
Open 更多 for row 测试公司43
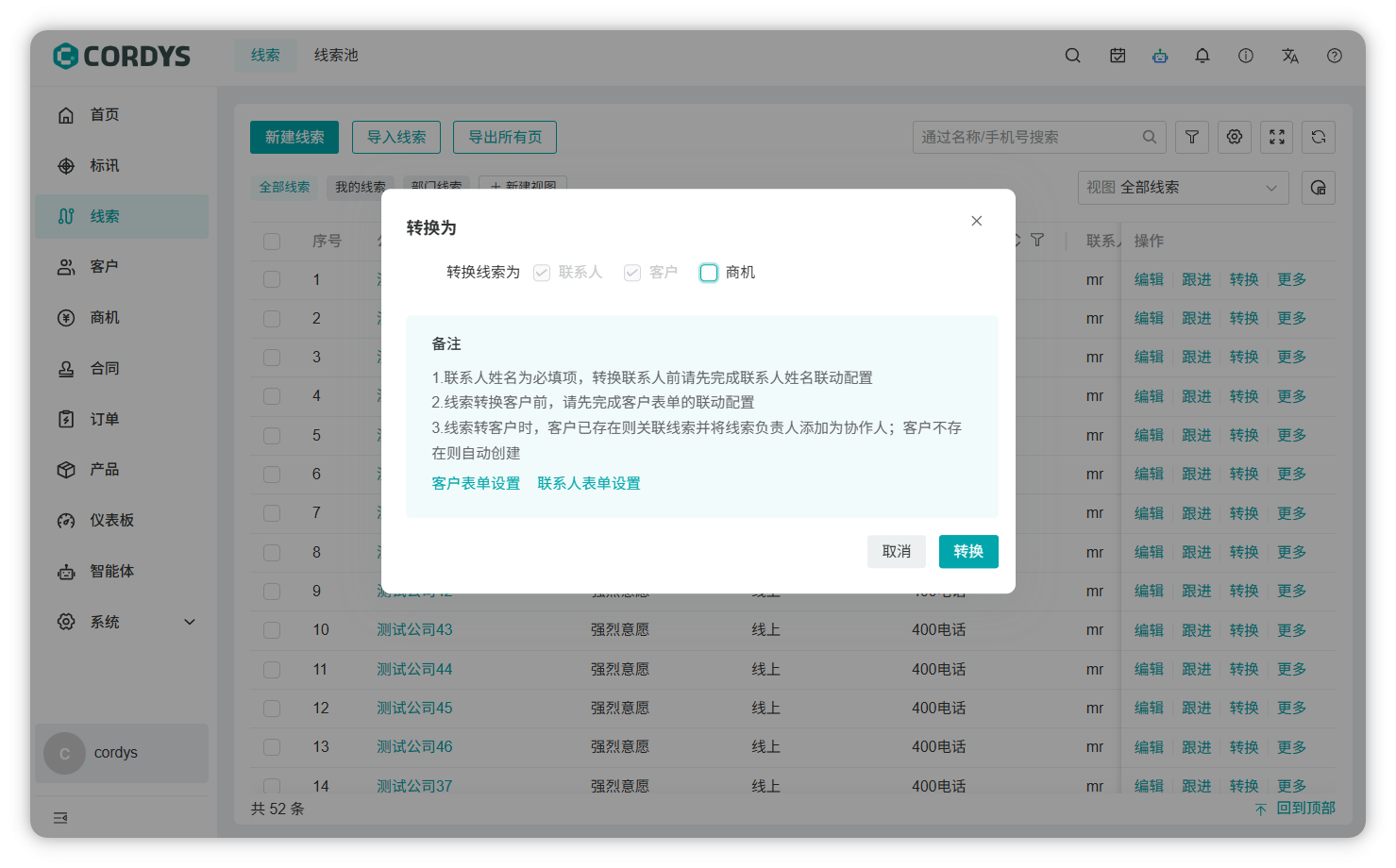pos(1292,630)
